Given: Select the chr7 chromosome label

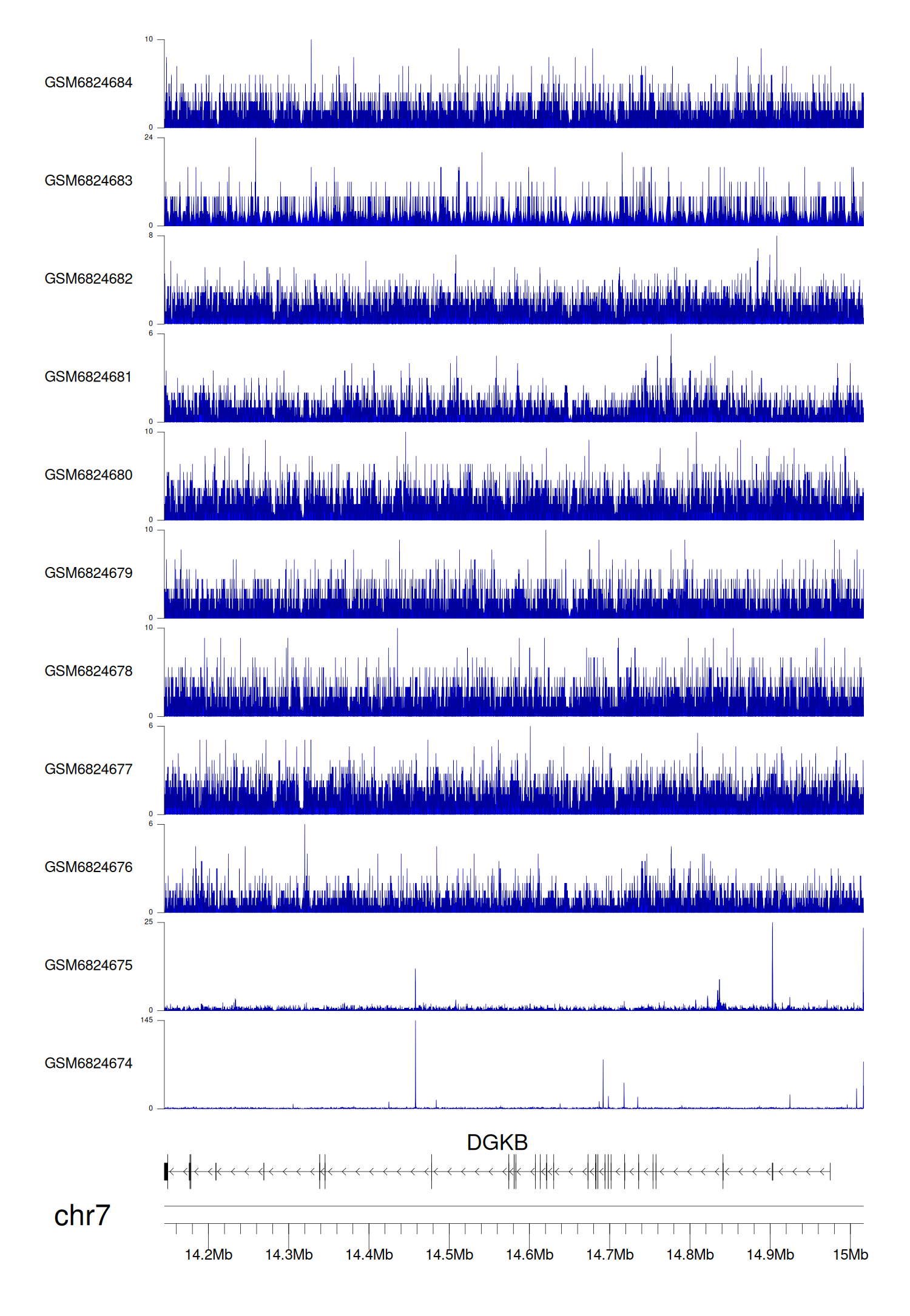Looking at the screenshot, I should tap(82, 1215).
